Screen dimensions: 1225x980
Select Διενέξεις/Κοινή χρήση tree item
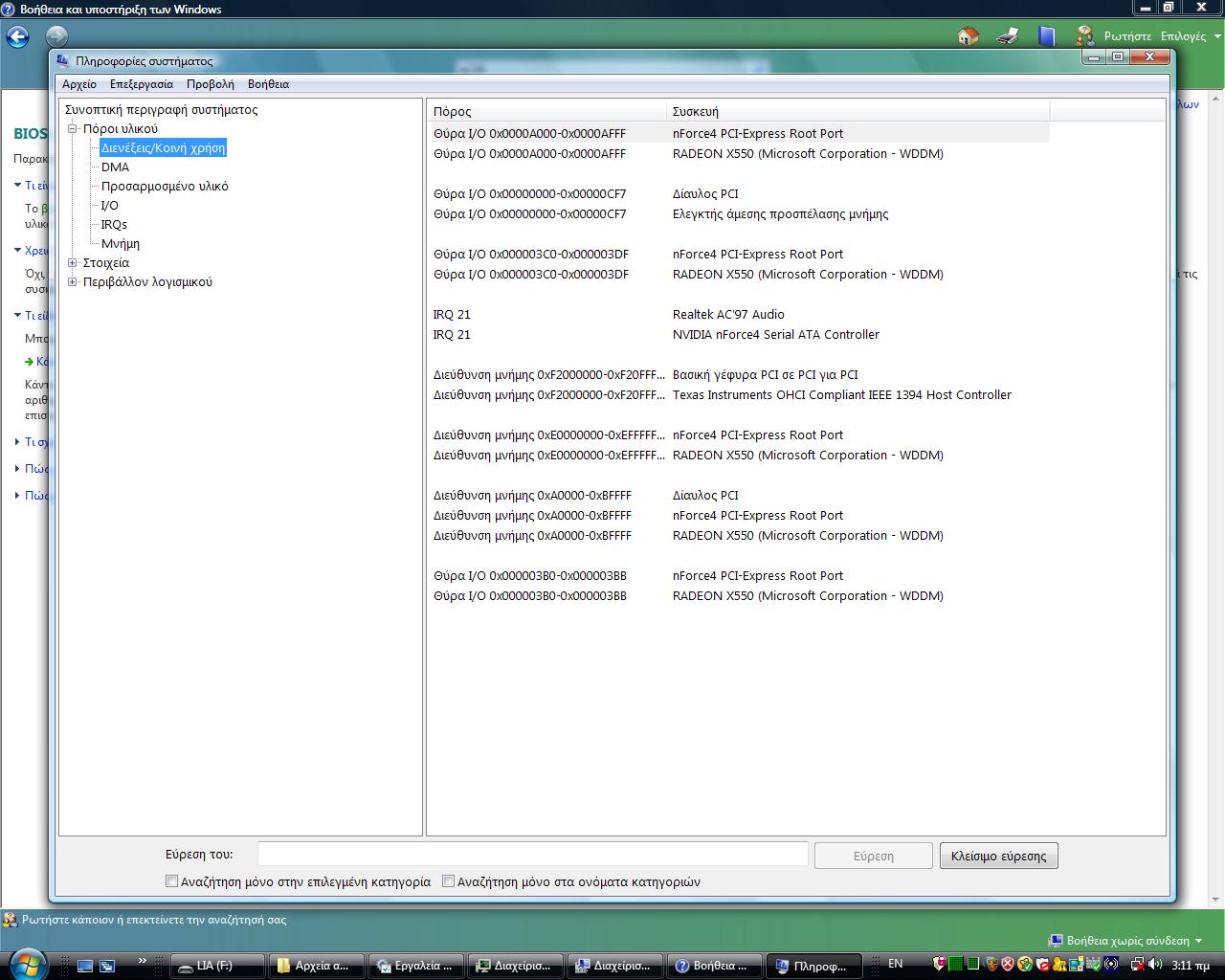click(x=164, y=147)
